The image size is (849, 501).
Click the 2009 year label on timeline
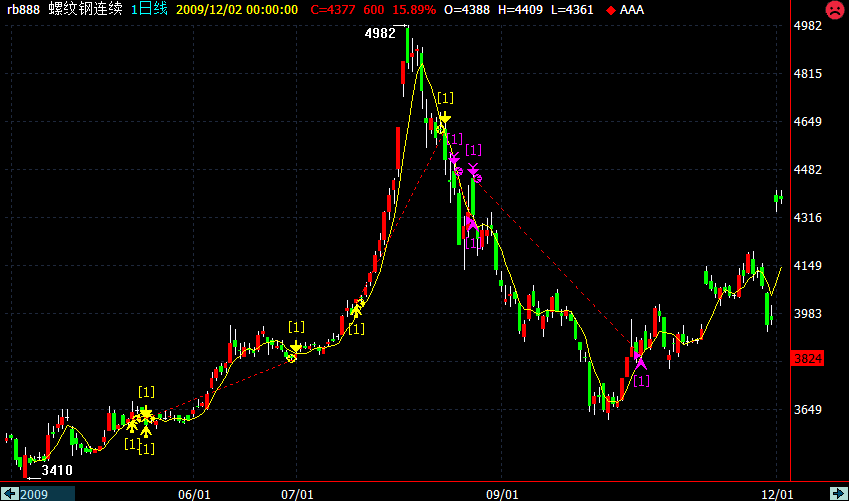pyautogui.click(x=36, y=494)
